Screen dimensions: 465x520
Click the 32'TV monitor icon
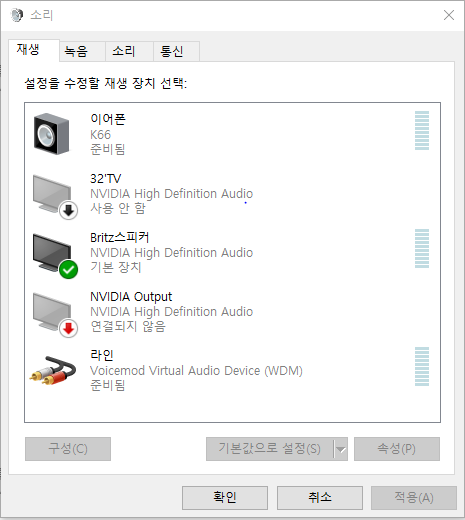pyautogui.click(x=55, y=197)
